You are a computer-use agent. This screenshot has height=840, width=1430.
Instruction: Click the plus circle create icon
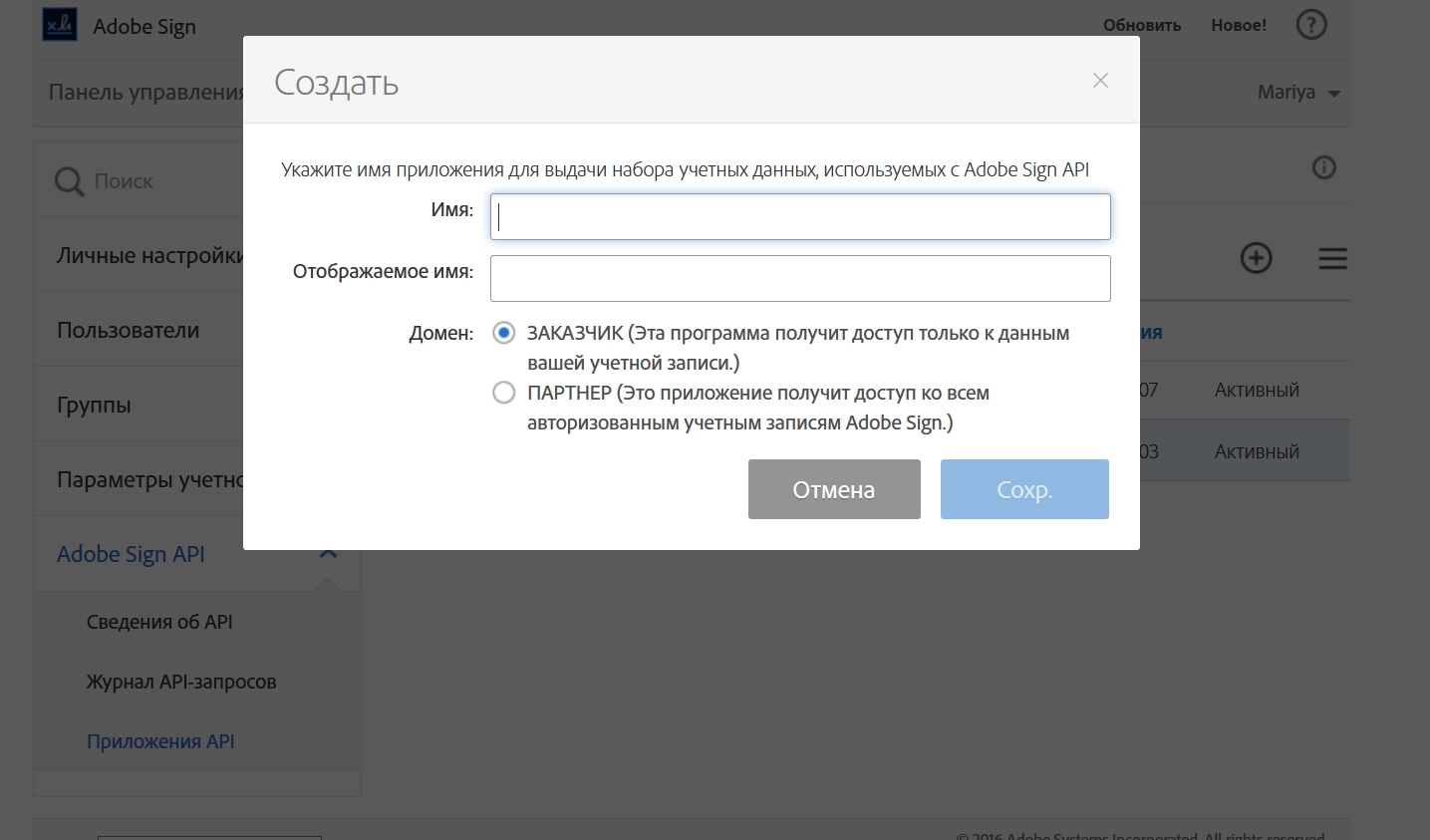1256,258
